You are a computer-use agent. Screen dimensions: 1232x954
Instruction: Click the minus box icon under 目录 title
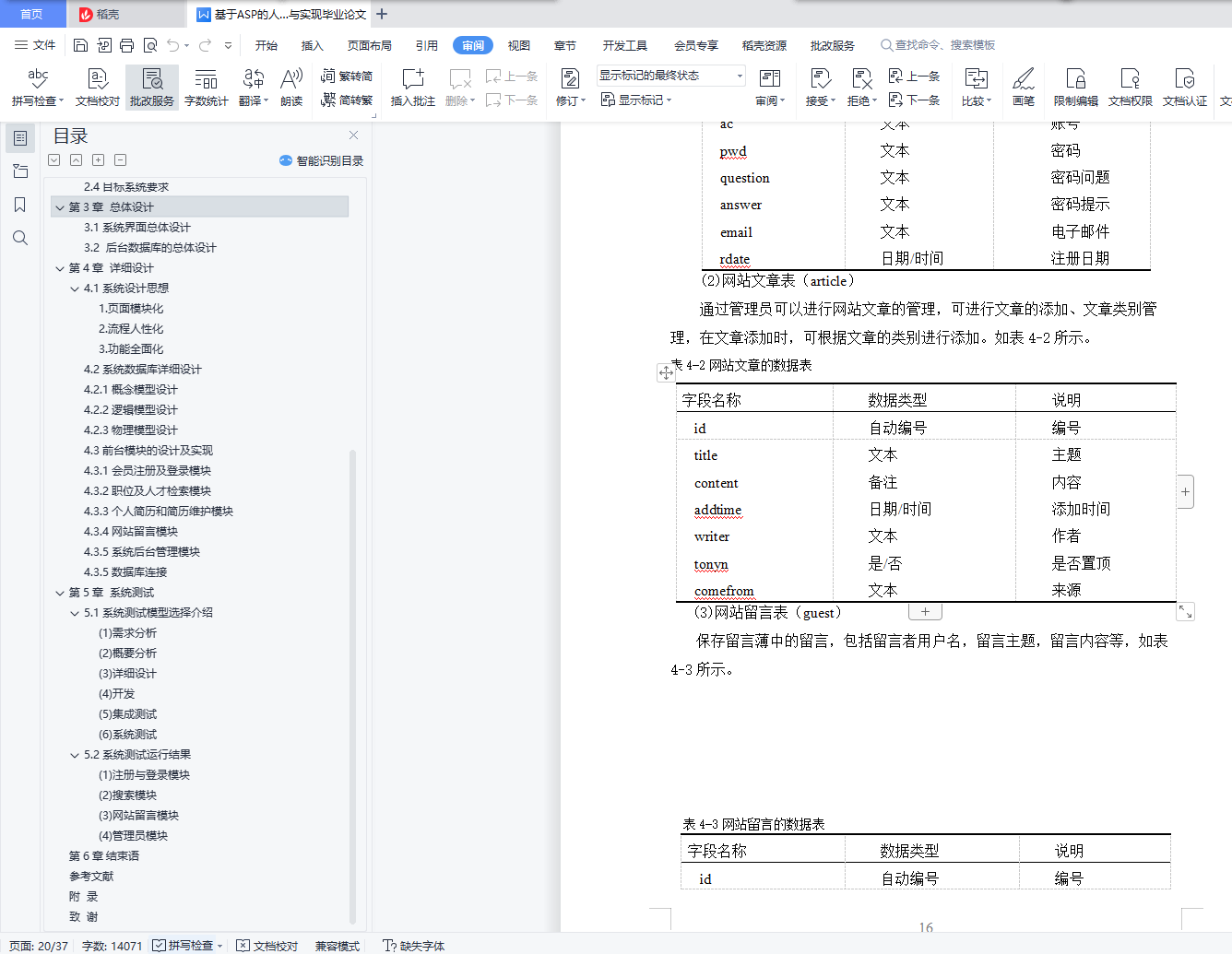pyautogui.click(x=121, y=160)
